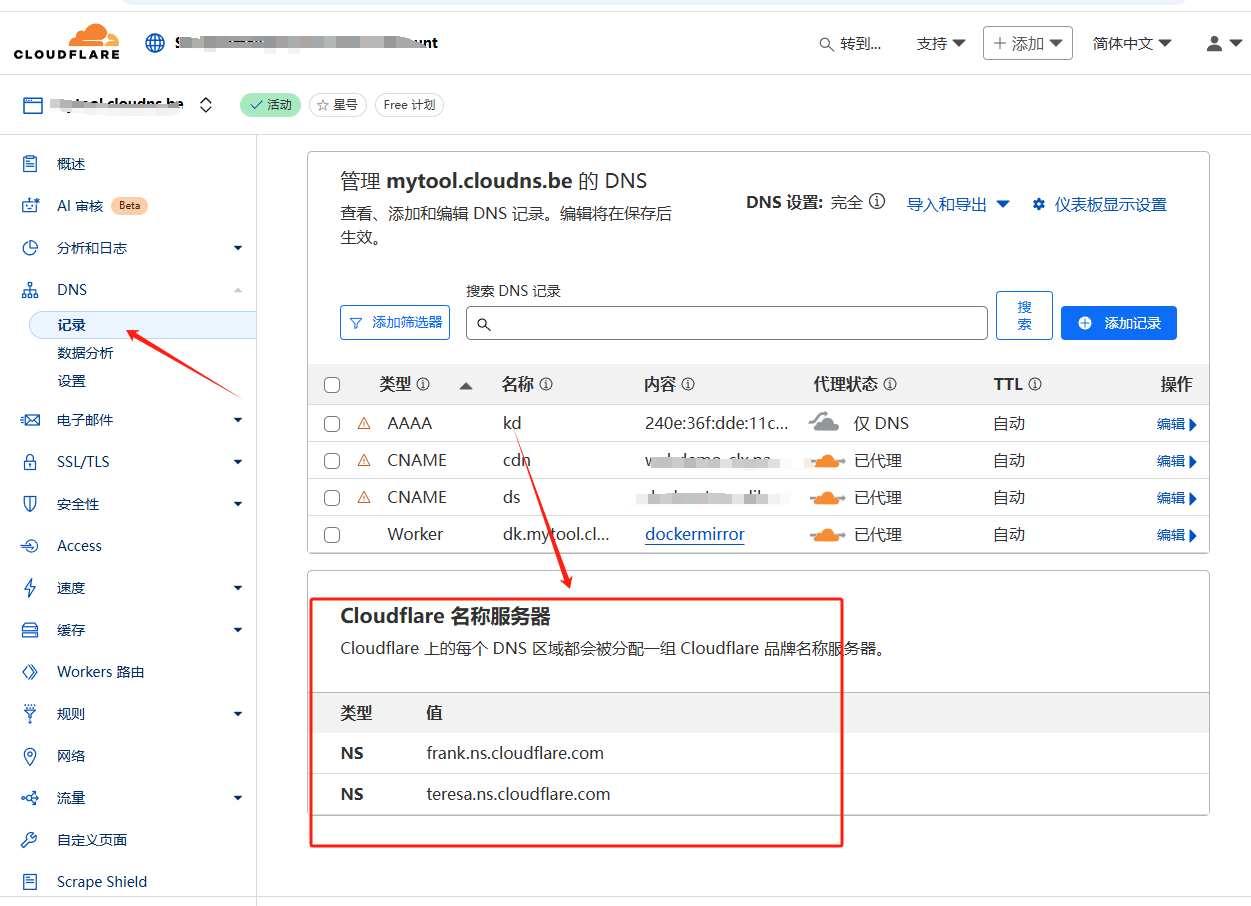Click the 安全性 shield icon
Screen dimensions: 1251x906
click(x=30, y=504)
